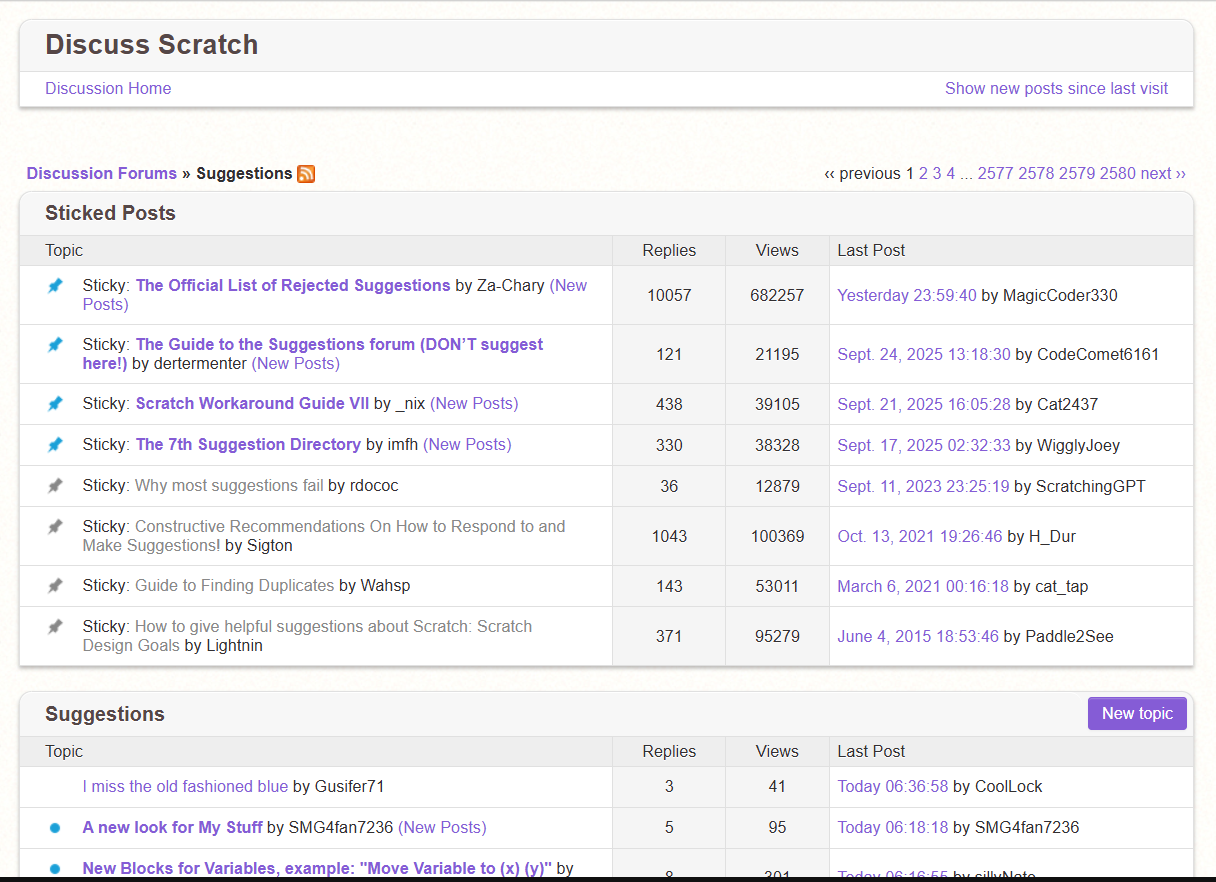Screen dimensions: 1216x882
Task: Open How to give helpful suggestions topic
Action: pos(333,626)
